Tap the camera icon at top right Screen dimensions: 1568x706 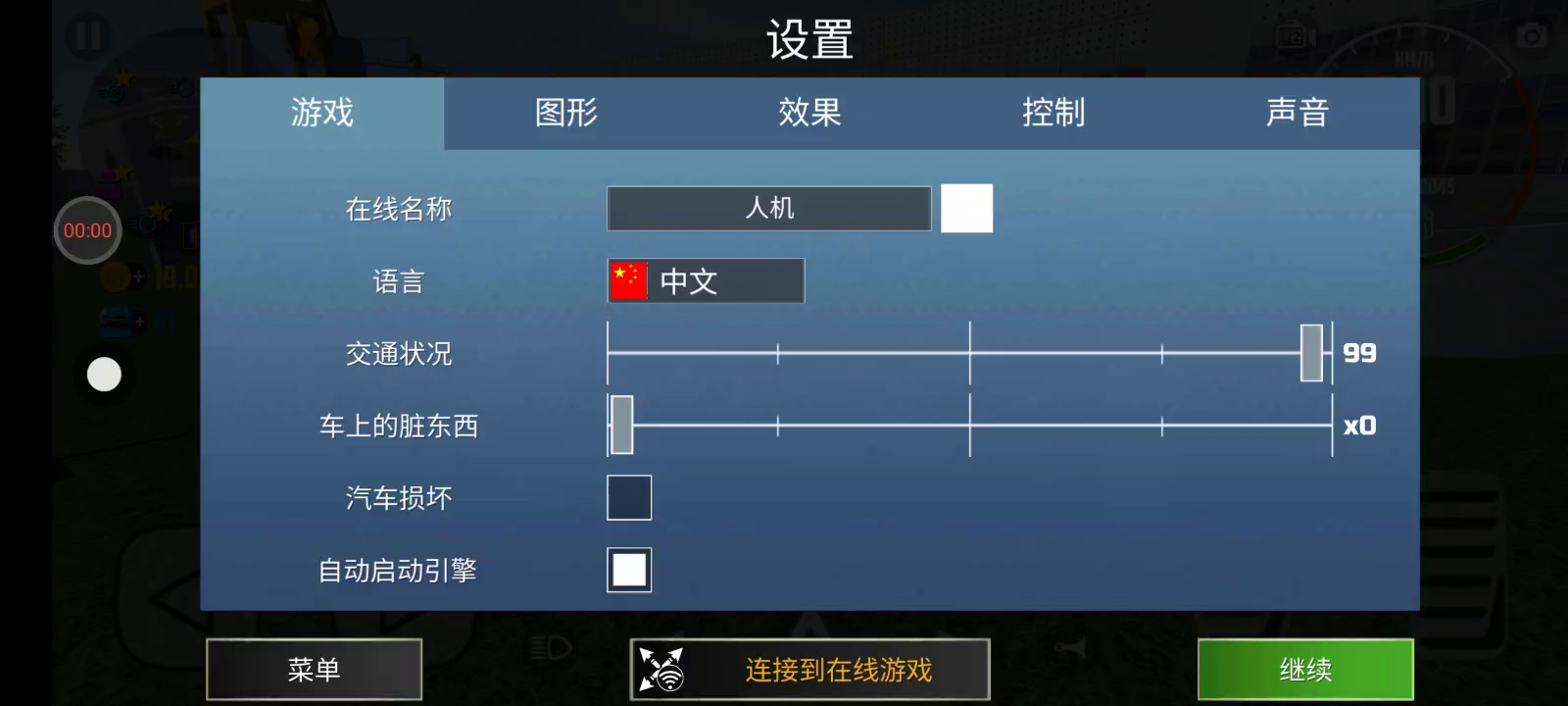pos(1531,37)
